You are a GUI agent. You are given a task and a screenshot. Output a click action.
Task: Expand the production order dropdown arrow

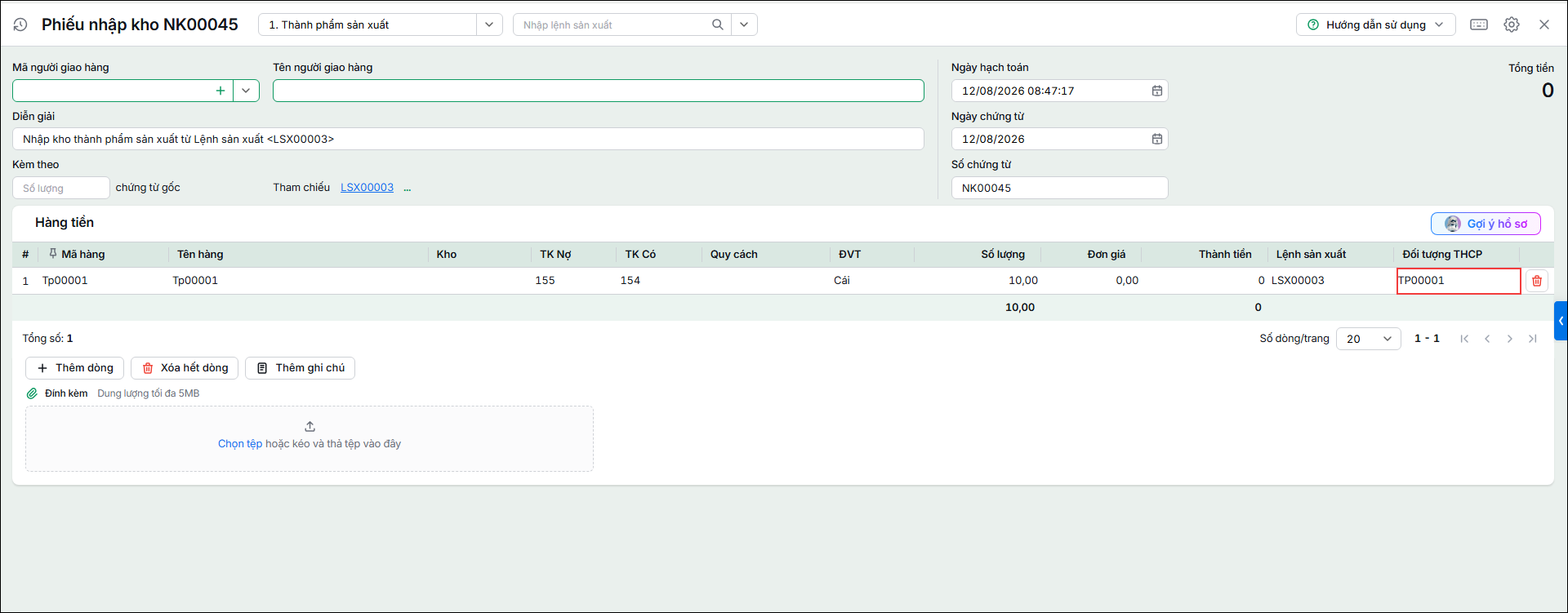(x=744, y=24)
